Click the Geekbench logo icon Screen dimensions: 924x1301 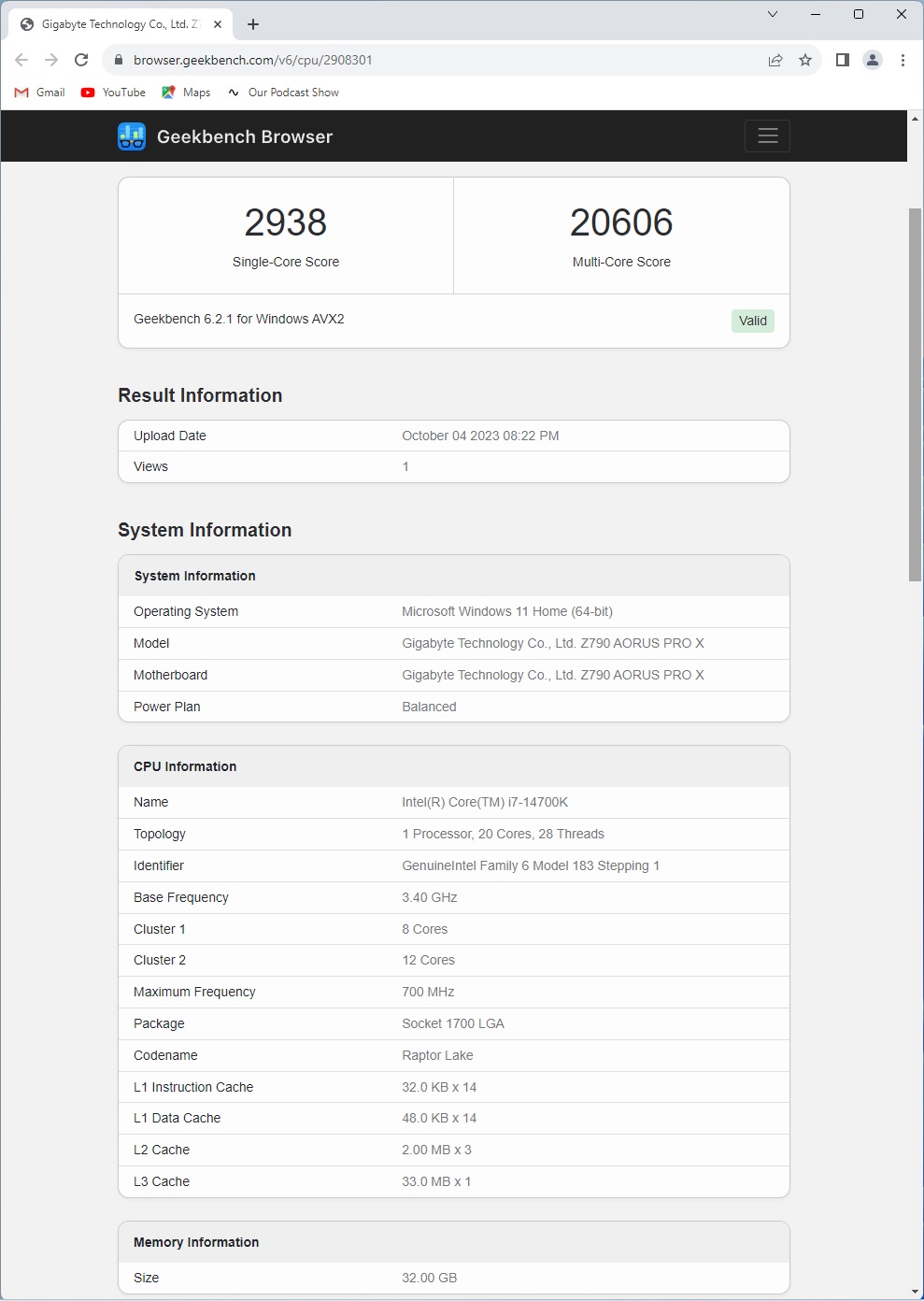[x=132, y=136]
